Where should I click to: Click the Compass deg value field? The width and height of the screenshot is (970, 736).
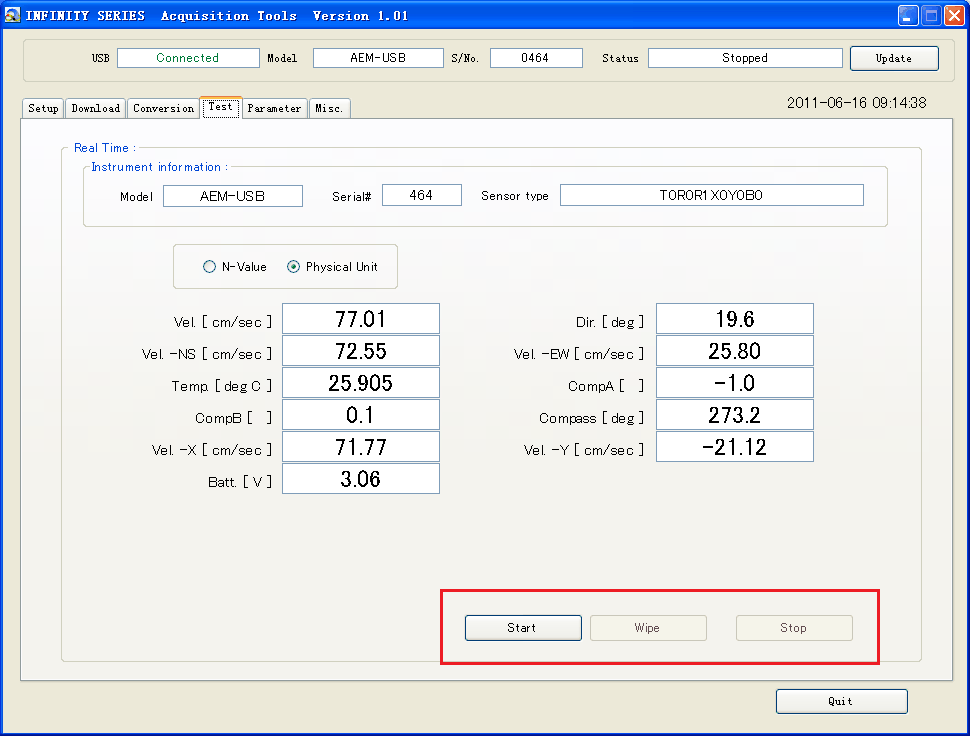pyautogui.click(x=734, y=415)
